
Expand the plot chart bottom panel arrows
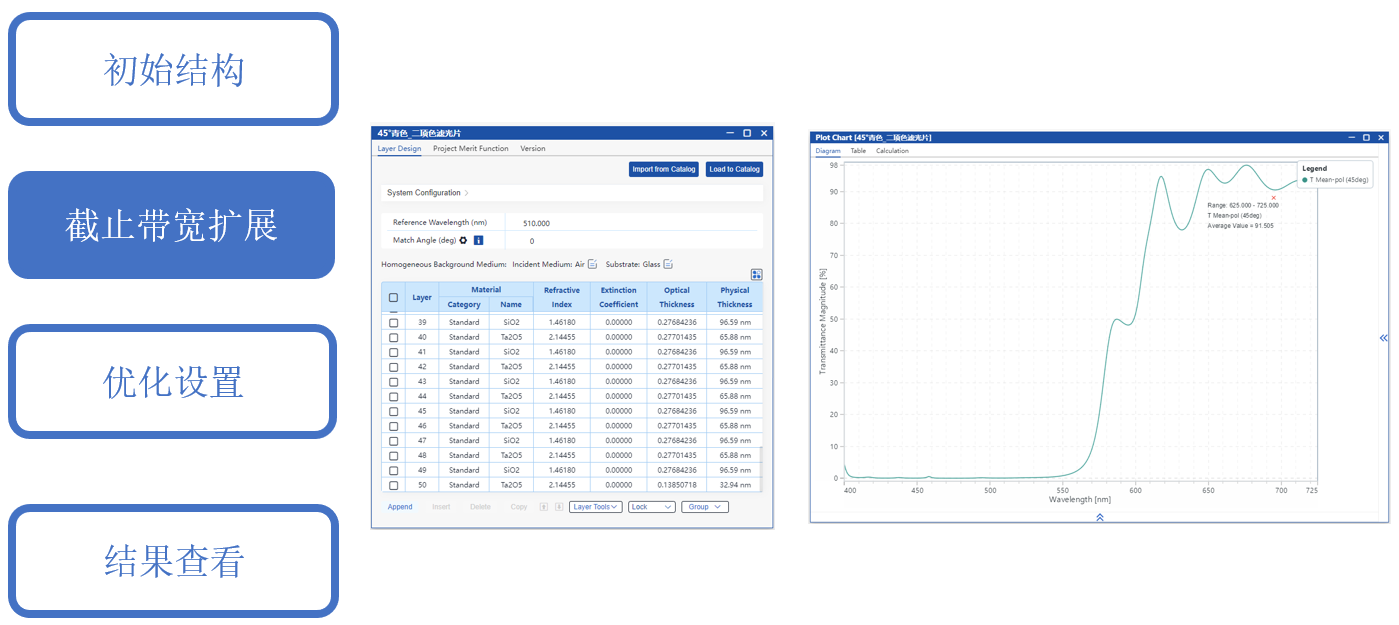point(1099,517)
